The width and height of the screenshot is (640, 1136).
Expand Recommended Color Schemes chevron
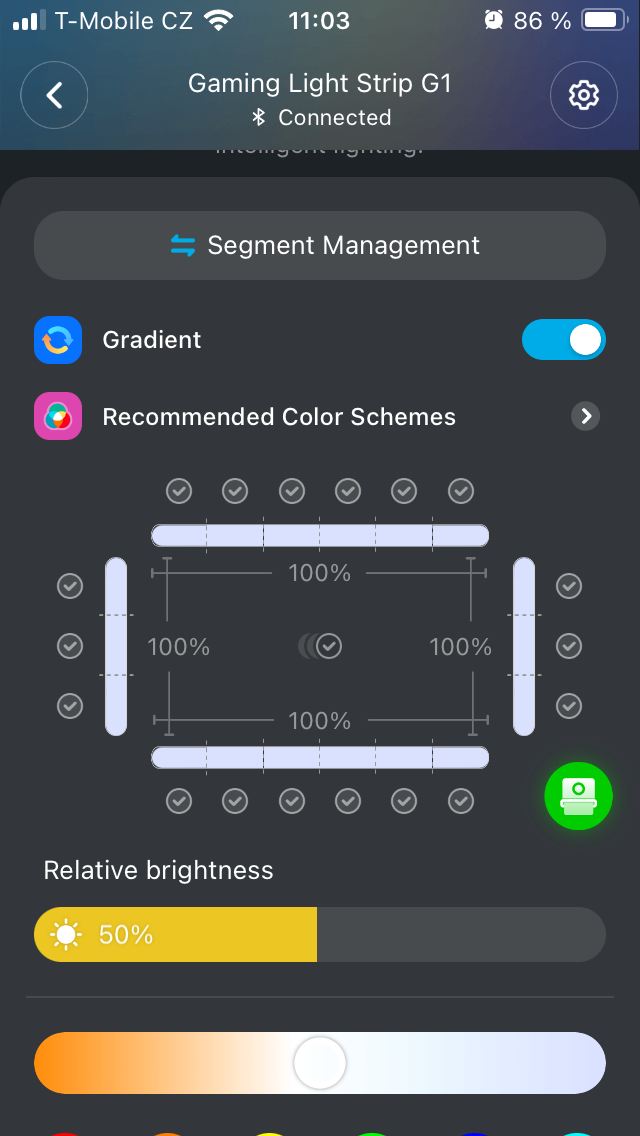586,417
